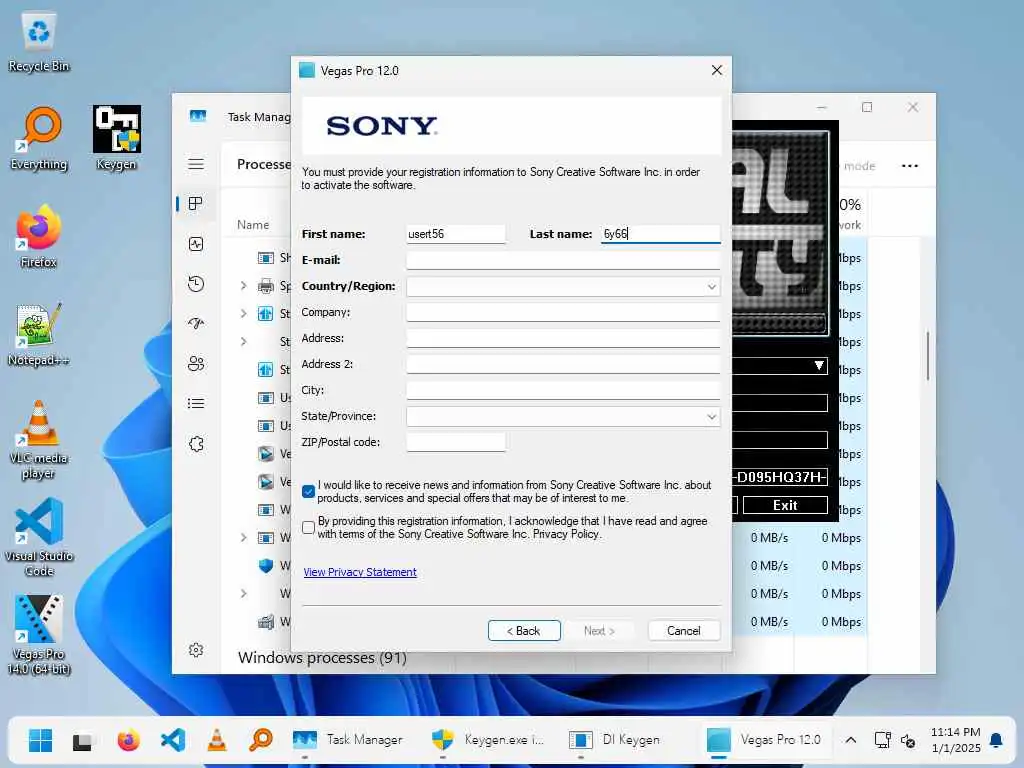The image size is (1024, 768).
Task: Switch to Keygen.exe taskbar button
Action: 488,741
